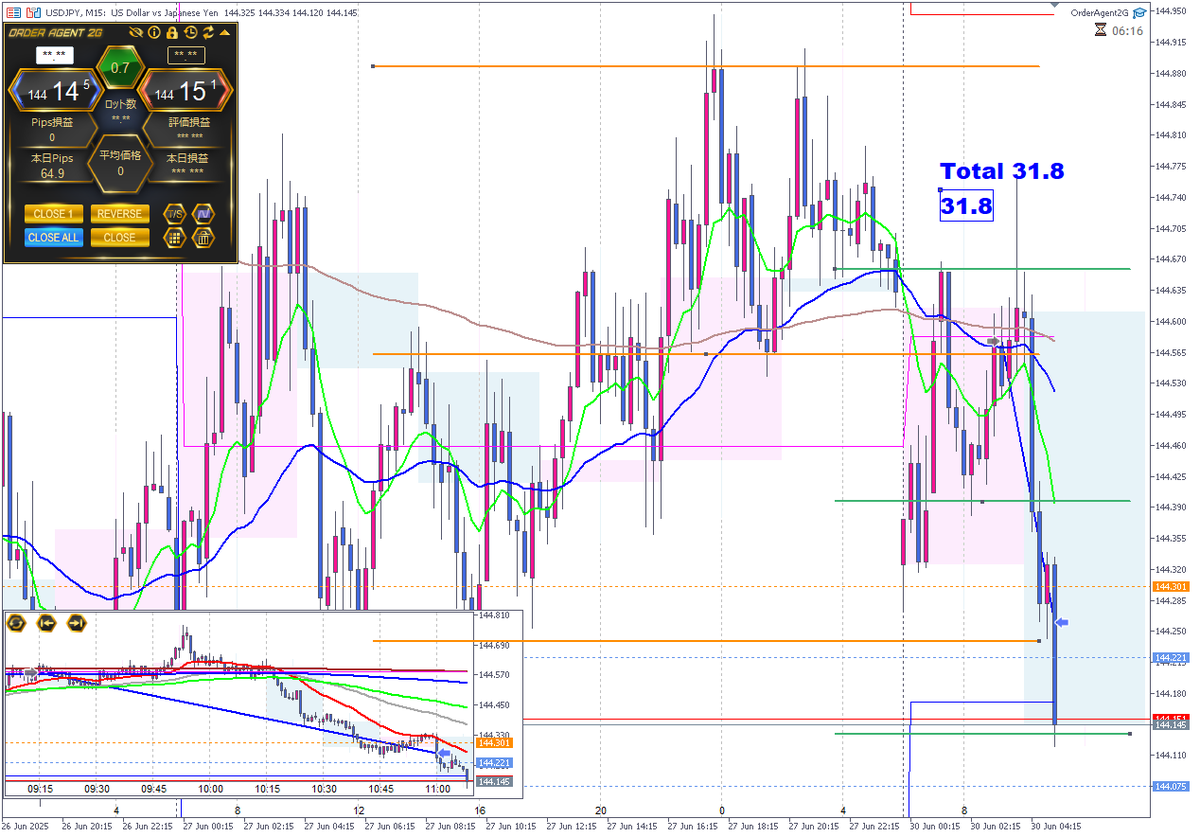1200x837 pixels.
Task: Open the grid hexagon icon
Action: (x=175, y=237)
